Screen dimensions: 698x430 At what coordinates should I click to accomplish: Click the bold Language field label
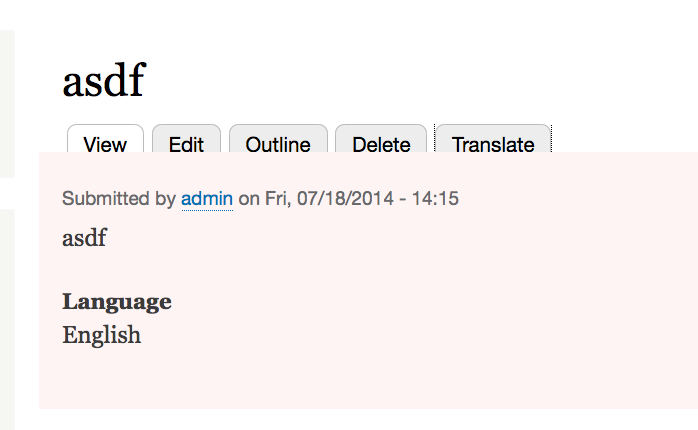coord(116,302)
